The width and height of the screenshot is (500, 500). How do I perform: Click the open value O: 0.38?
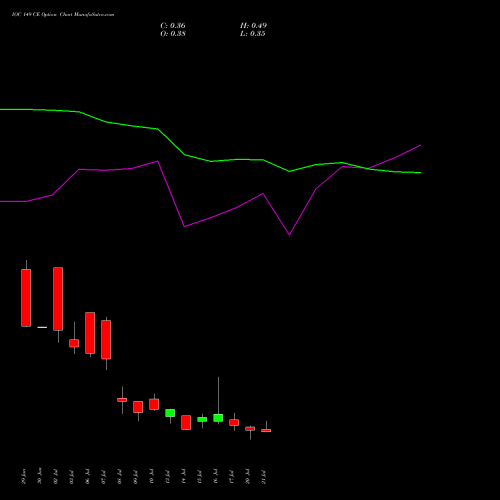point(173,34)
